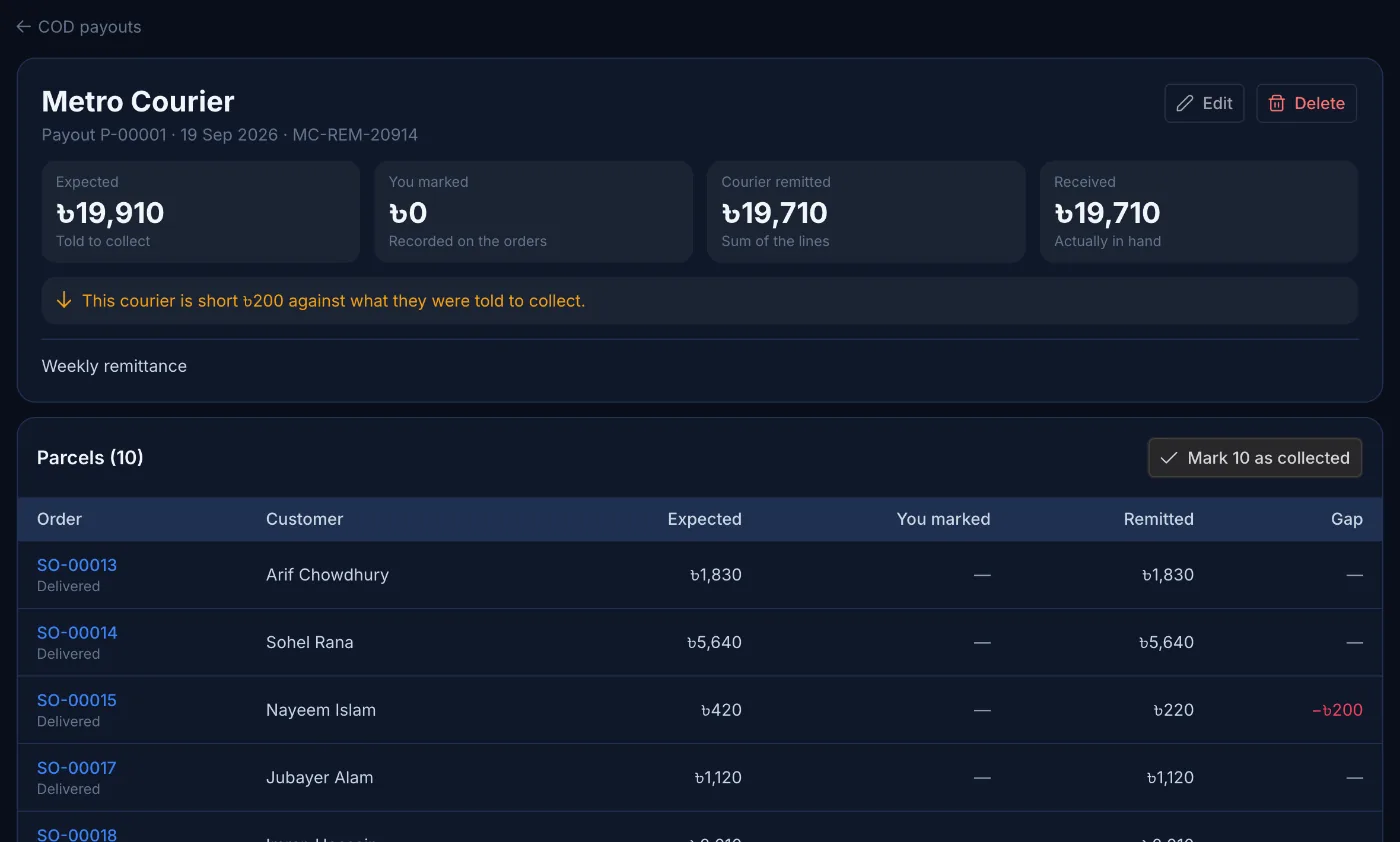Click the Remitted column header
Image resolution: width=1400 pixels, height=842 pixels.
1158,519
